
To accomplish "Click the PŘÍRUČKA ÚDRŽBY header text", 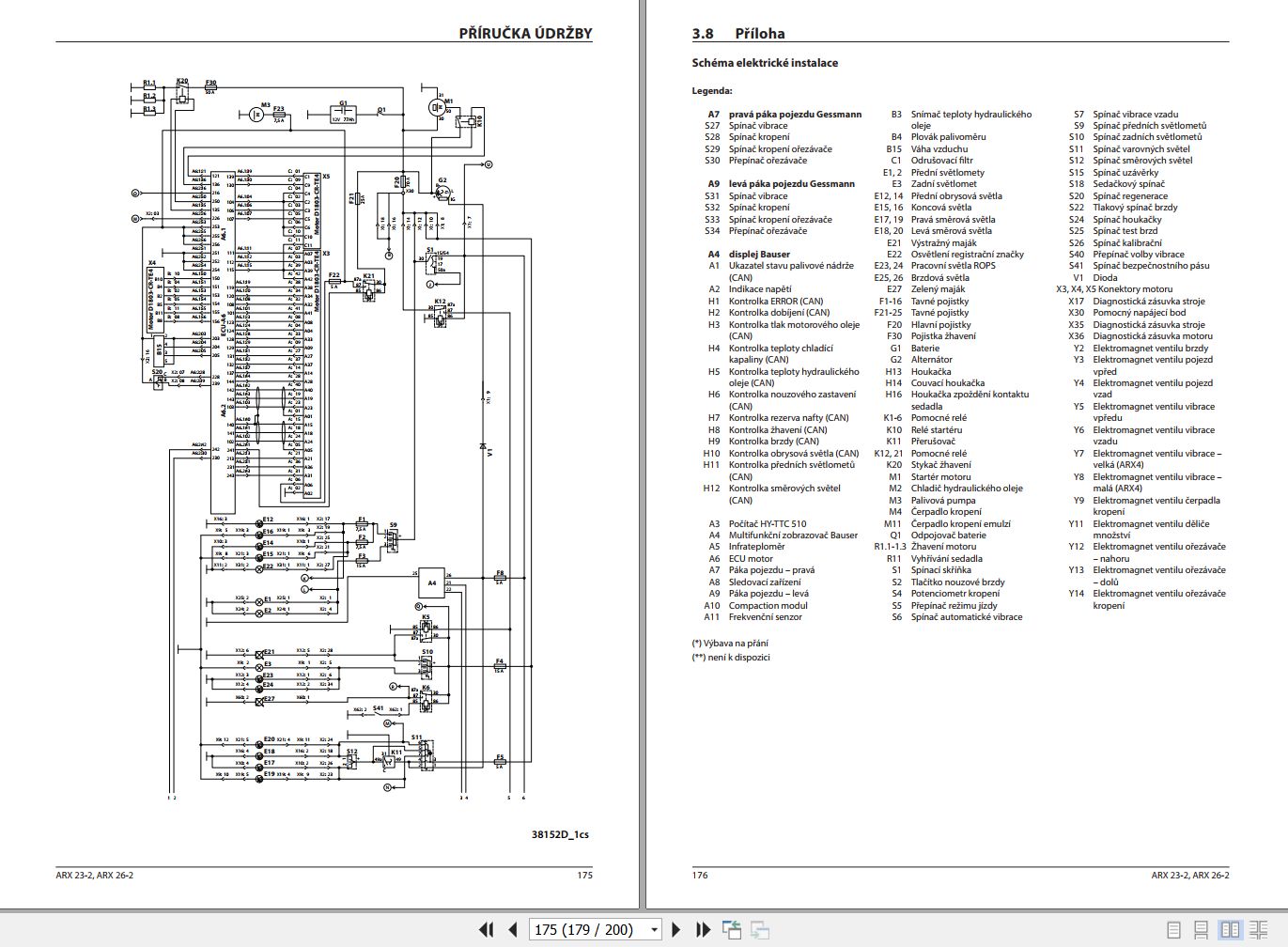I will pyautogui.click(x=525, y=32).
